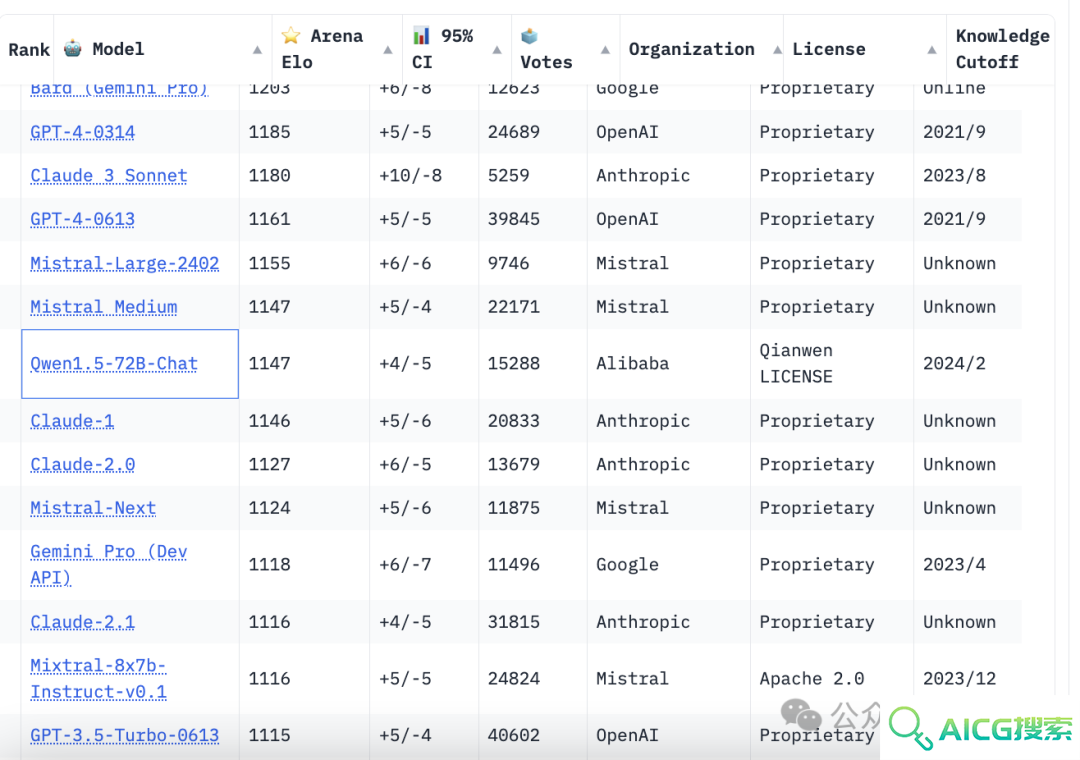
Task: Click the confidence interval +10/-8
Action: (411, 176)
